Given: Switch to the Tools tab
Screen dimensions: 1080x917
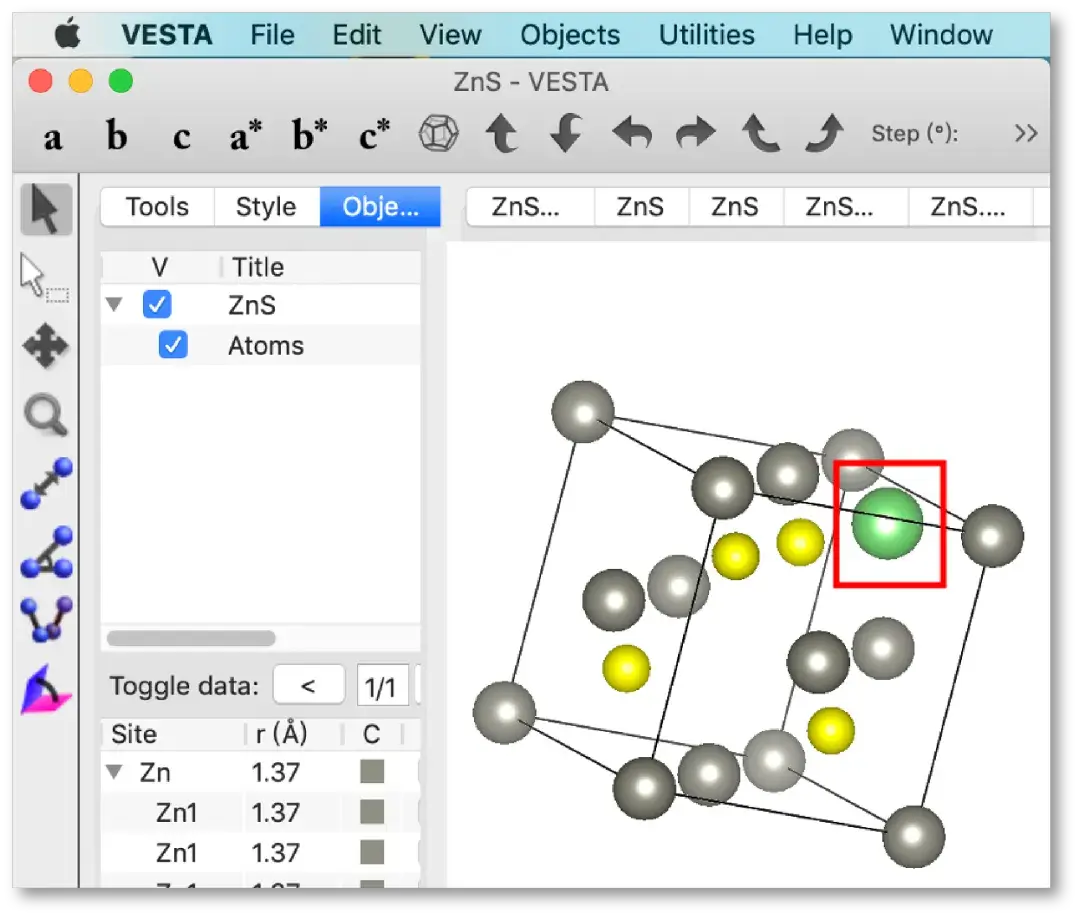Looking at the screenshot, I should coord(157,206).
